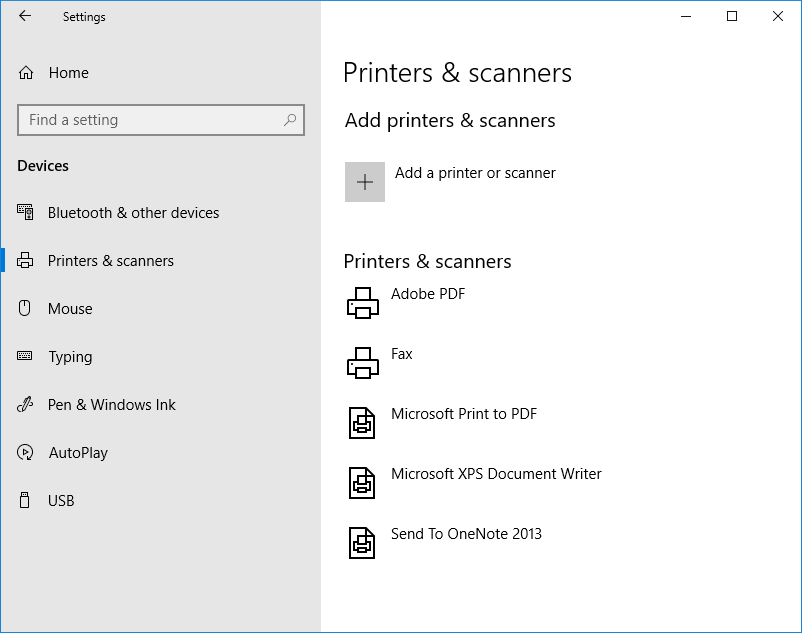Screen dimensions: 802x633
Task: Maximize the Settings window
Action: point(732,16)
